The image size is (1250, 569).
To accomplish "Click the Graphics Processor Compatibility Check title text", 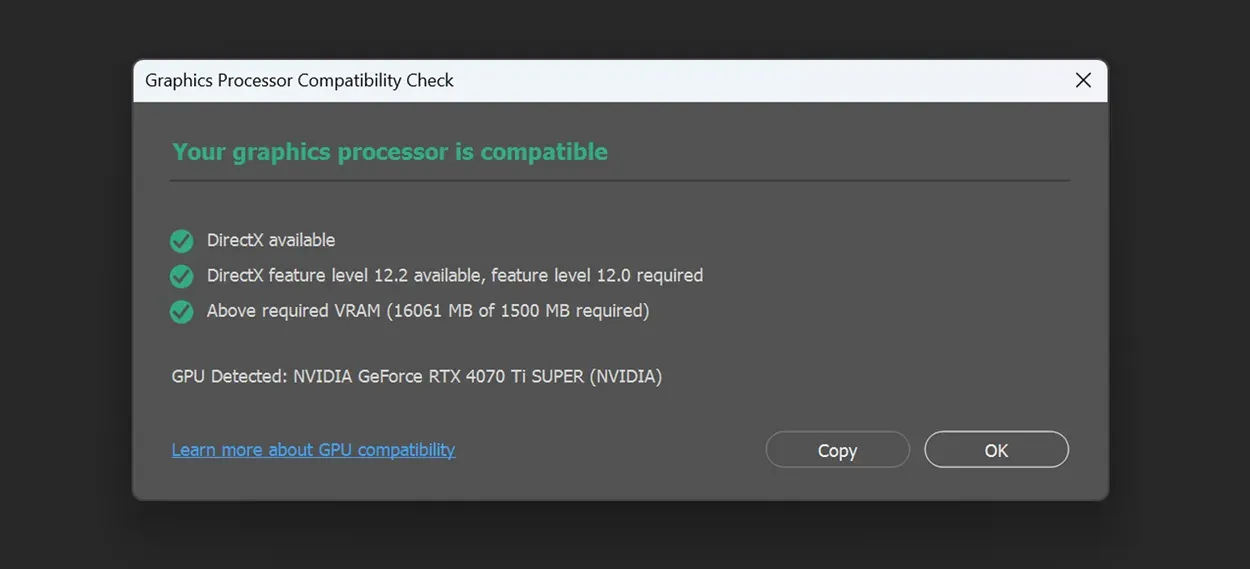I will (x=299, y=81).
